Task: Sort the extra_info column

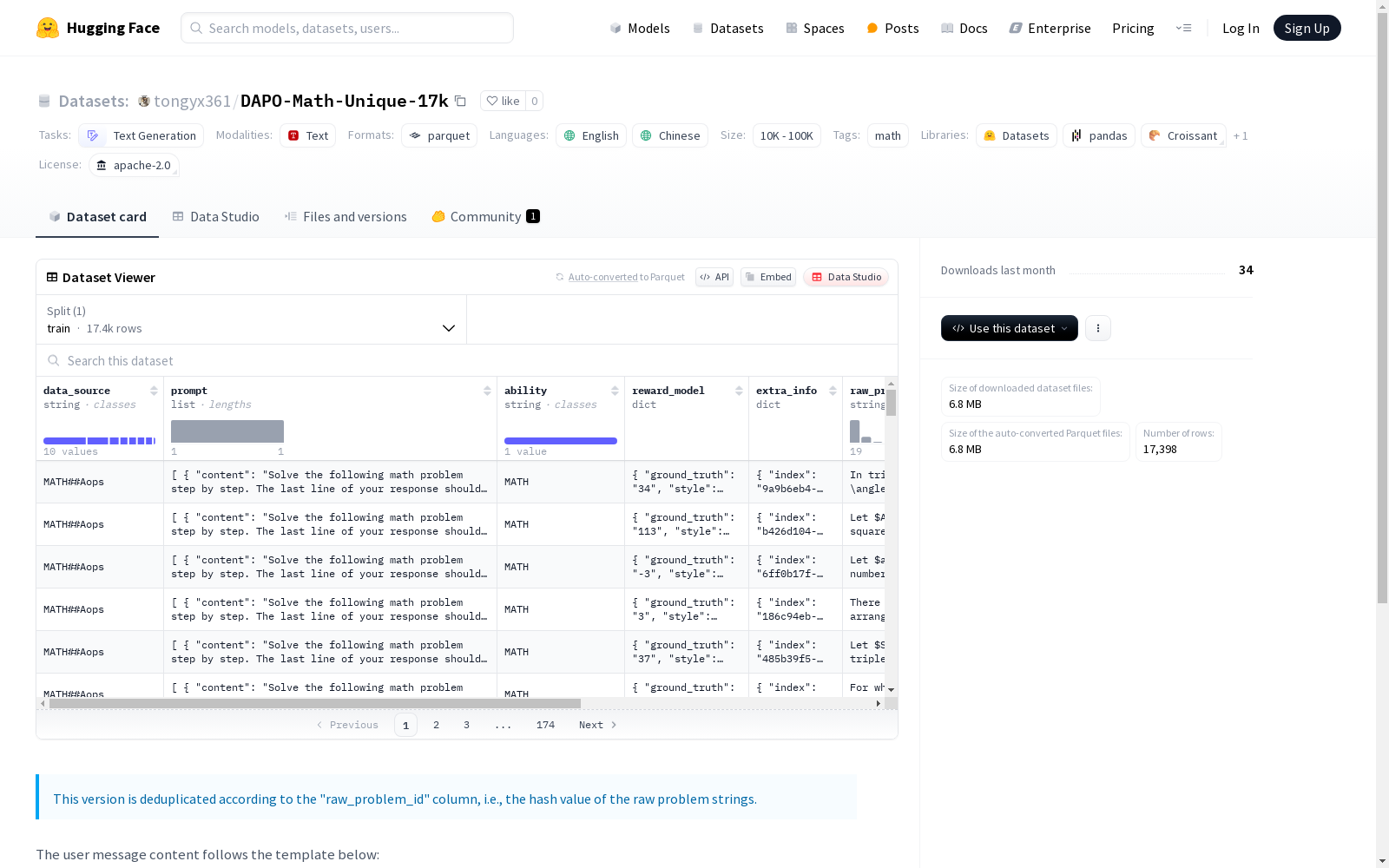Action: (x=833, y=391)
